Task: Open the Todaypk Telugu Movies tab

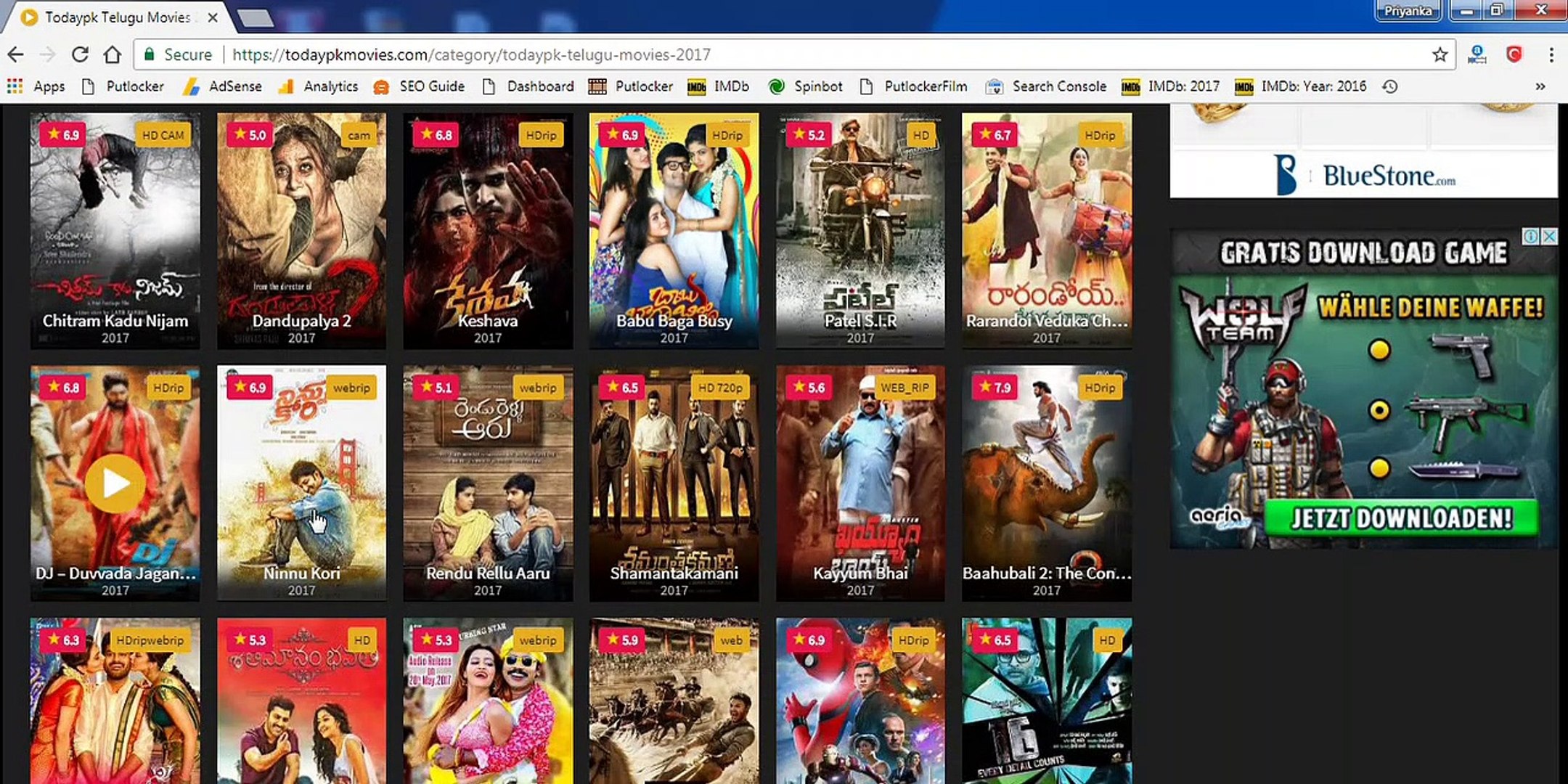Action: click(x=116, y=17)
